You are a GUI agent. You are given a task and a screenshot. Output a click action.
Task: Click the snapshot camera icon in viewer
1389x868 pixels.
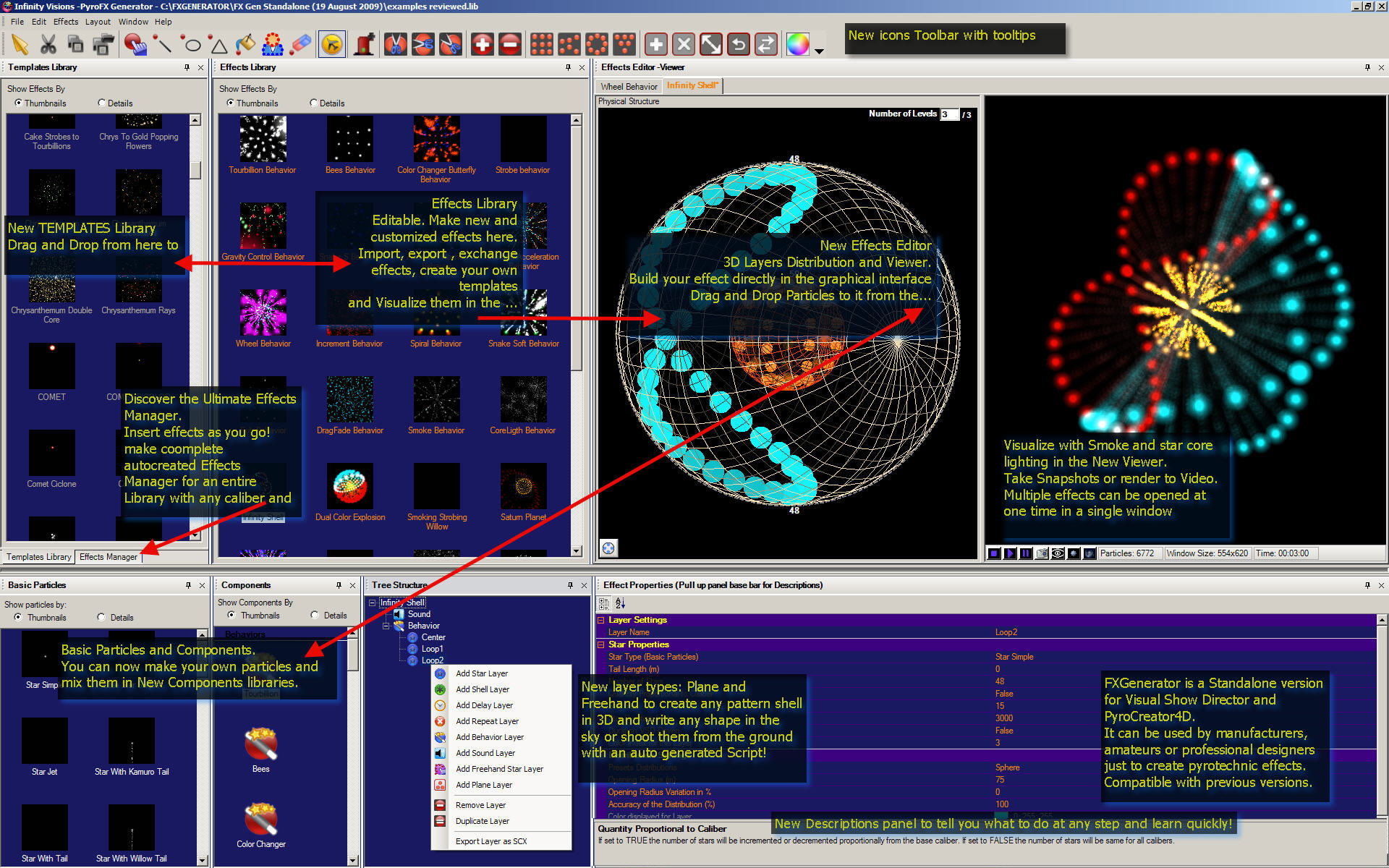pos(1042,553)
